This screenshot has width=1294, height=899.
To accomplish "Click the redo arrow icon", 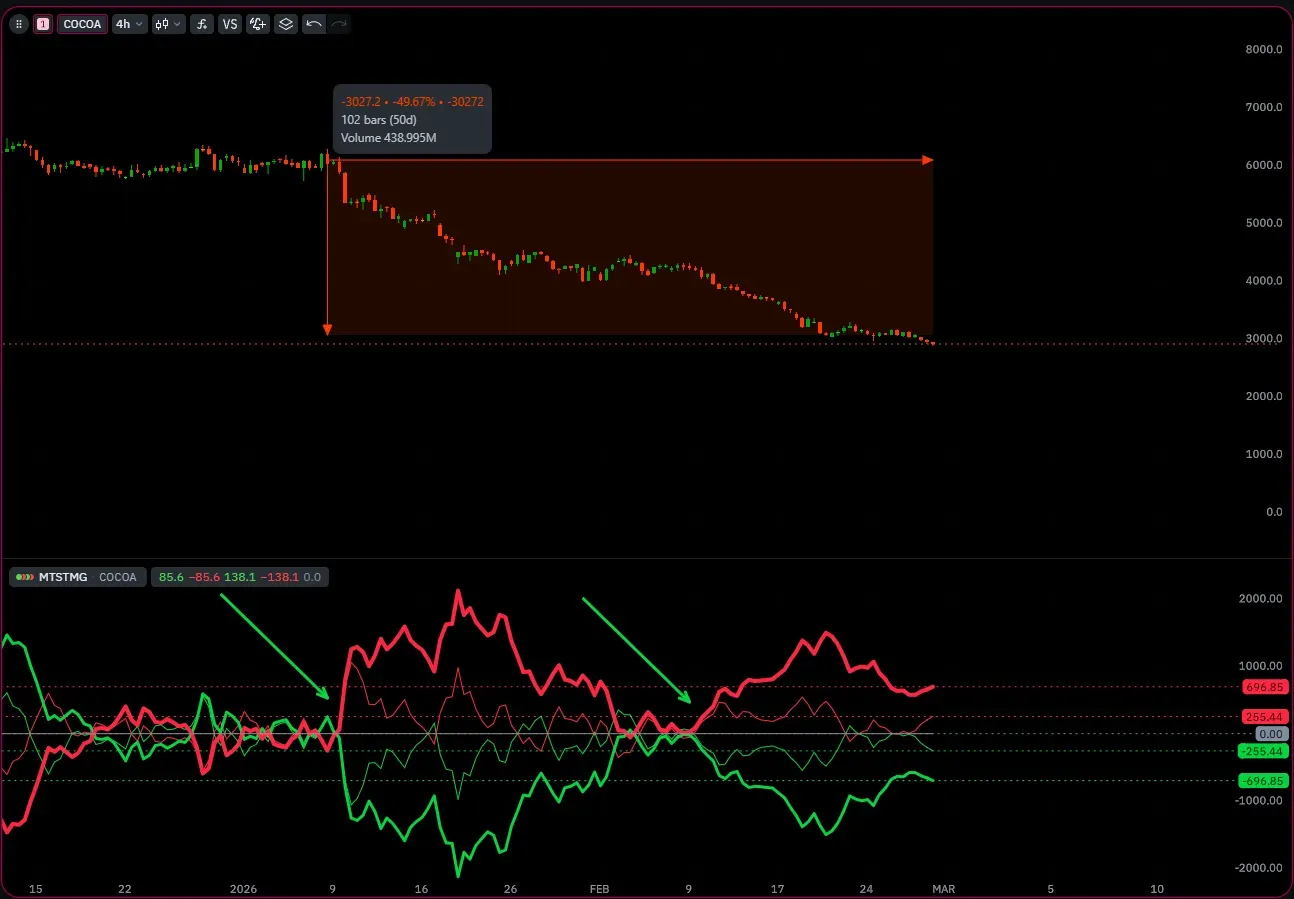I will pyautogui.click(x=339, y=24).
